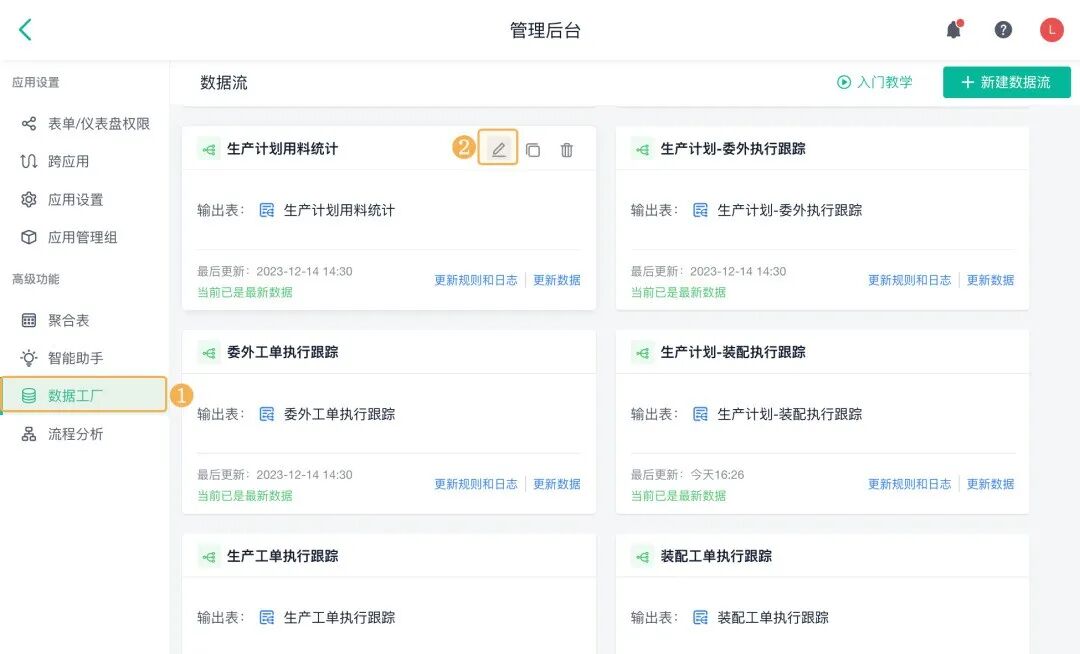
Task: Edit the 生产计划用料统计 data flow
Action: [x=498, y=148]
